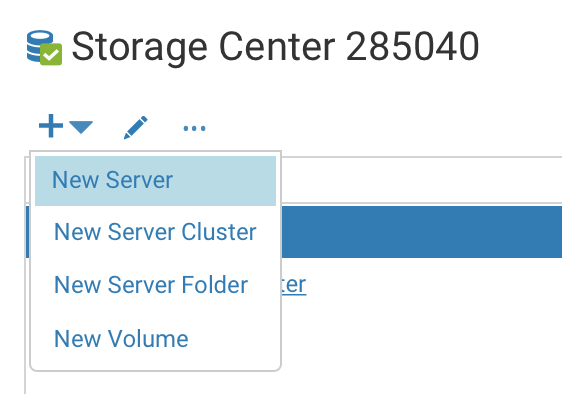Collapse the add menu via triangle arrow
Viewport: 562px width, 394px height.
(81, 128)
